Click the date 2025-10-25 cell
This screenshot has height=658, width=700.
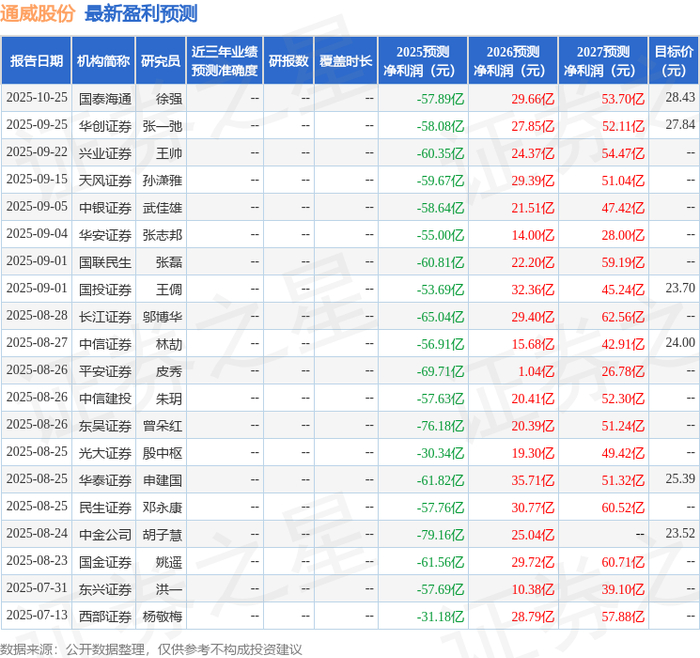coord(37,98)
